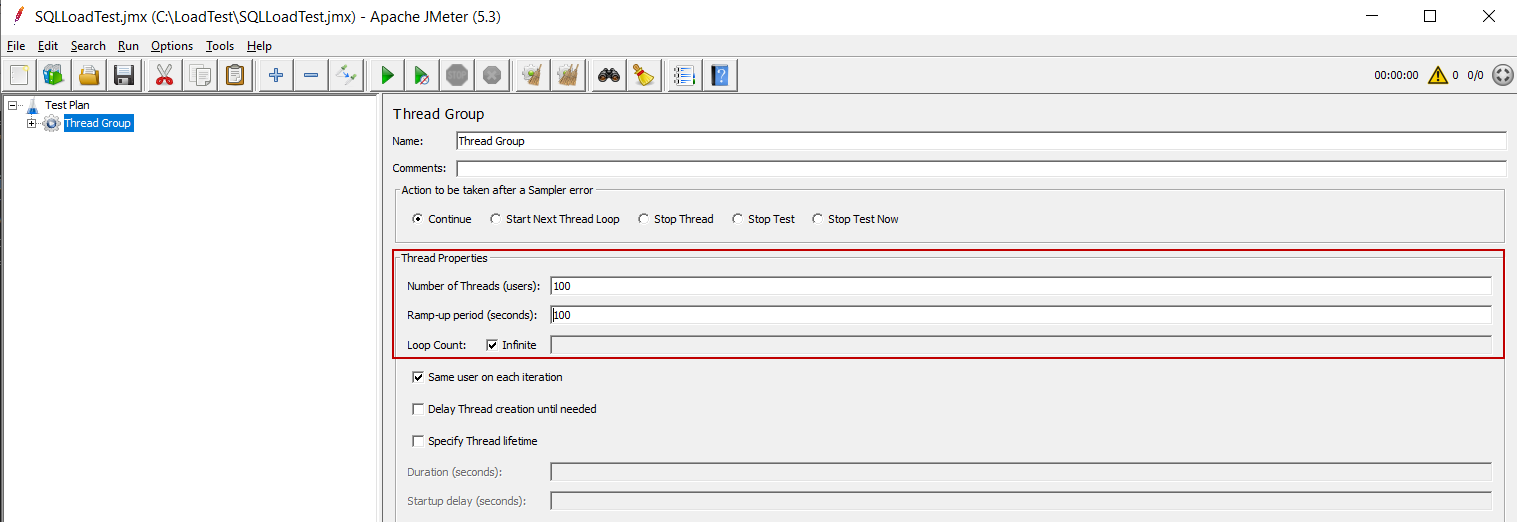
Task: Select Test Plan in the tree
Action: (x=67, y=105)
